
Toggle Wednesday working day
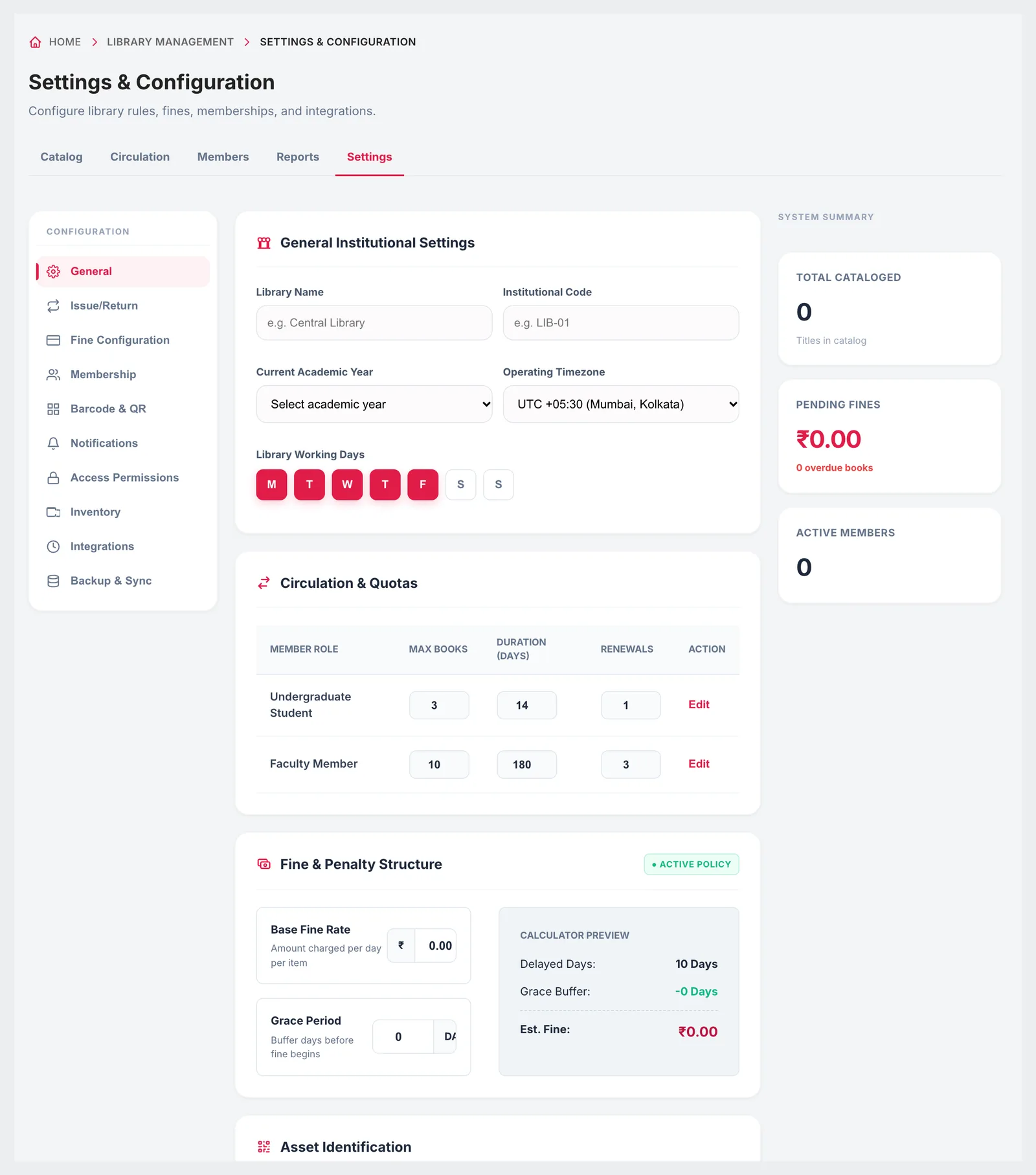[348, 485]
